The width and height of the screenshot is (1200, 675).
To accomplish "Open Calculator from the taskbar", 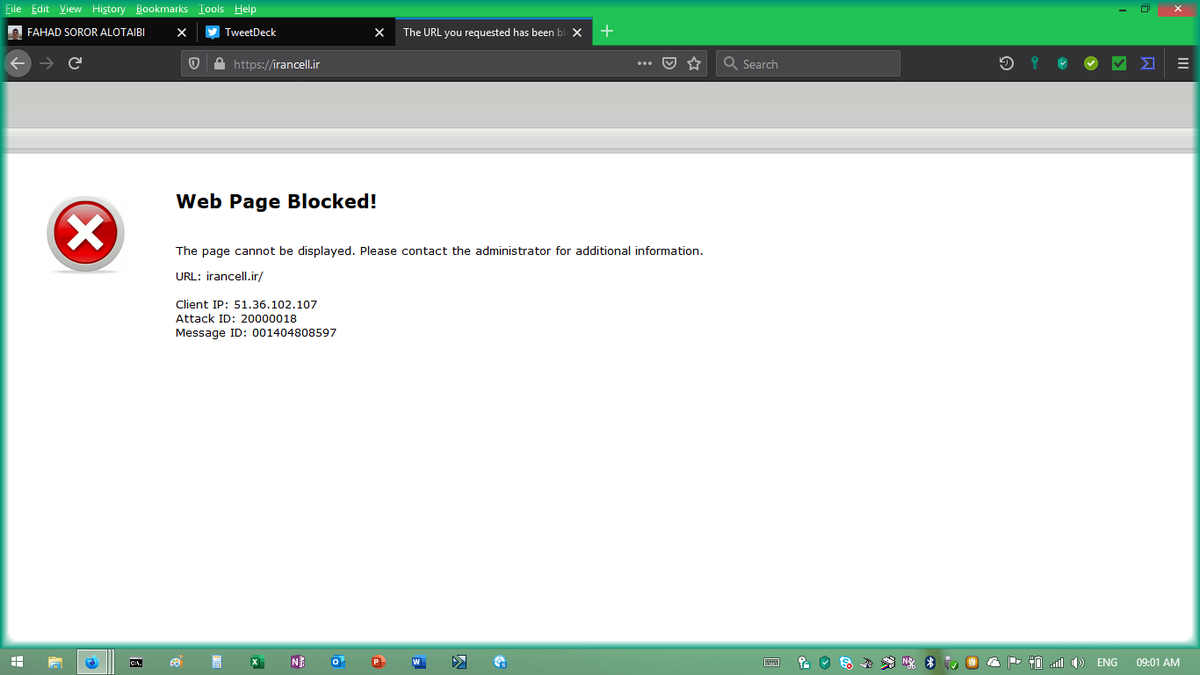I will (x=216, y=662).
